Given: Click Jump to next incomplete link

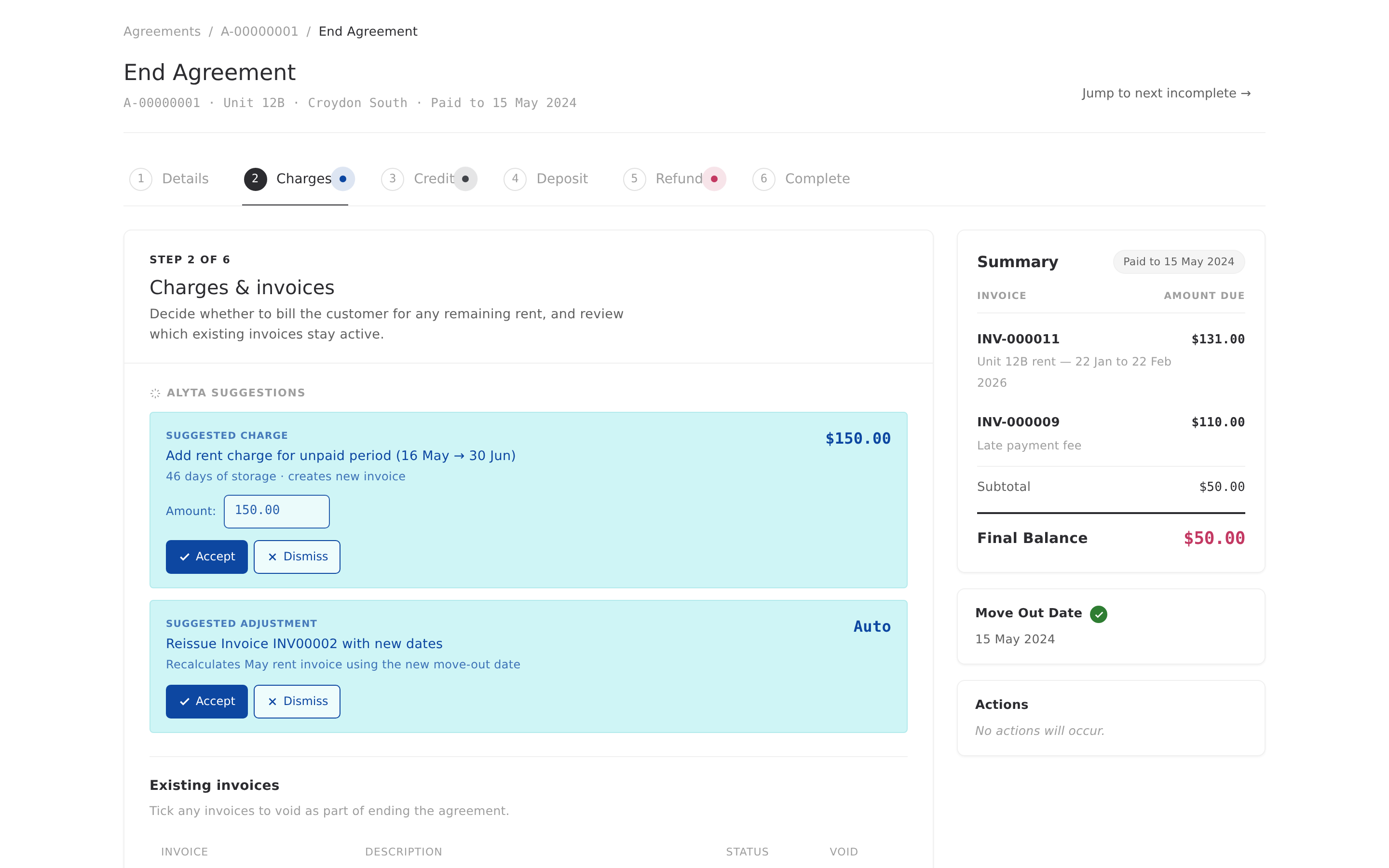Looking at the screenshot, I should click(1166, 93).
